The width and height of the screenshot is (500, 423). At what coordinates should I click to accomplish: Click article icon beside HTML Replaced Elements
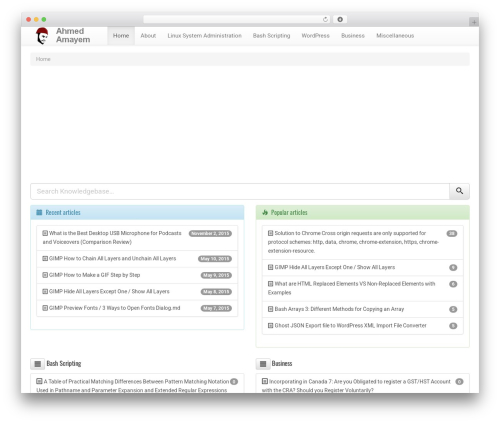tap(271, 284)
